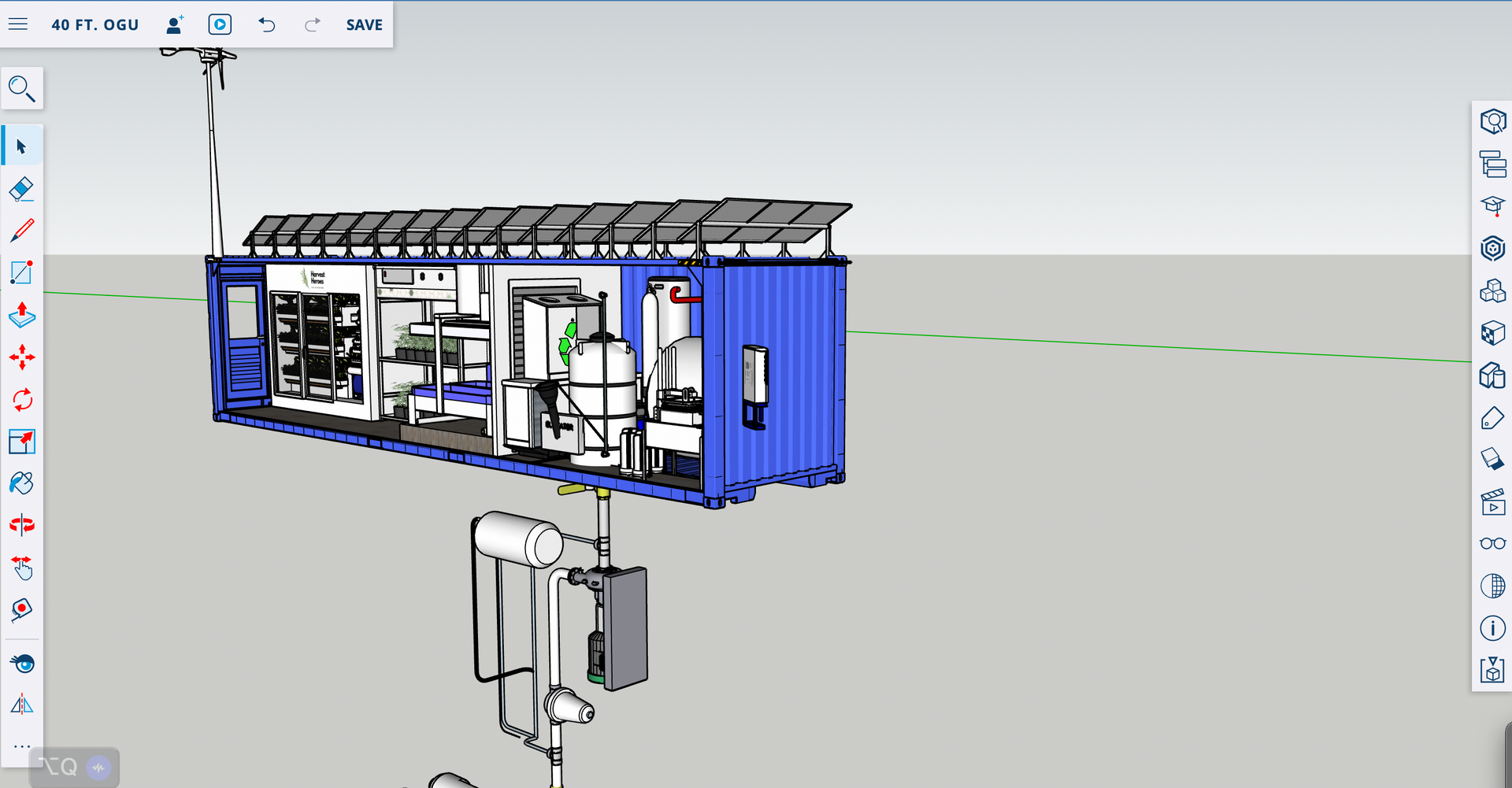Open the Search magnifier tool

[22, 88]
